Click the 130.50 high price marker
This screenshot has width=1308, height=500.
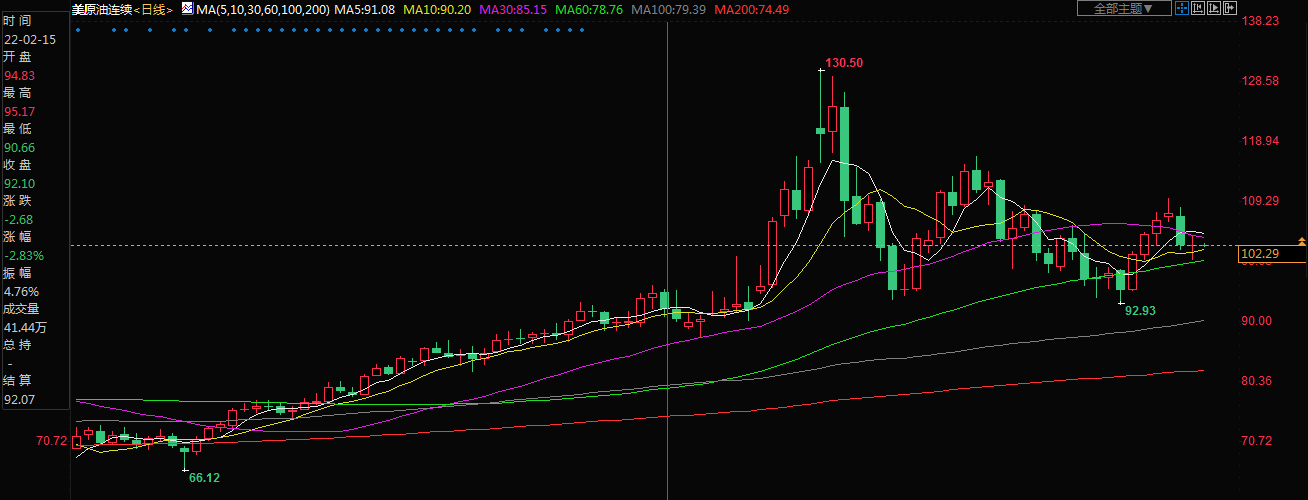[x=845, y=63]
